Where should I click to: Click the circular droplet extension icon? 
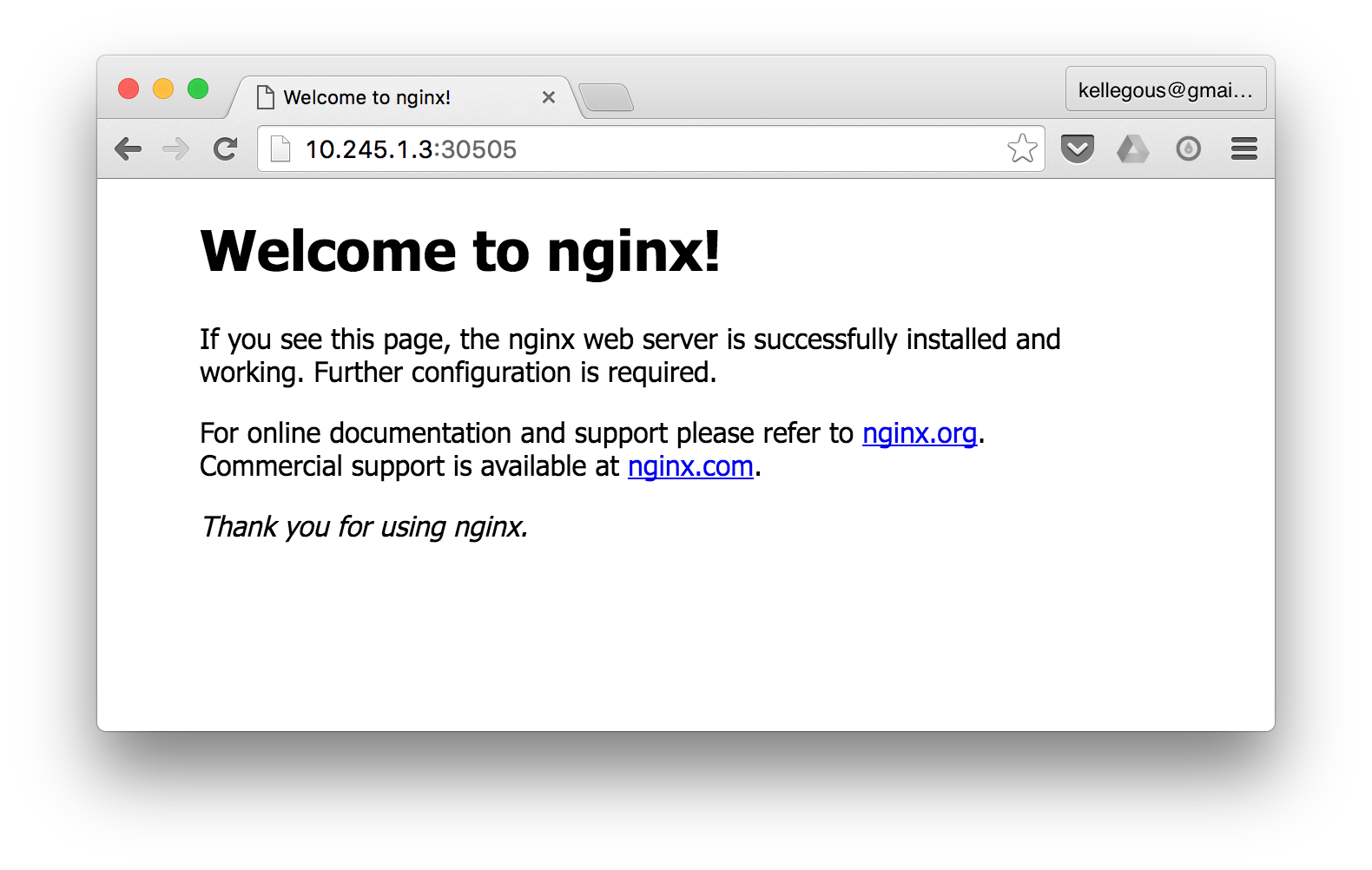(x=1188, y=149)
